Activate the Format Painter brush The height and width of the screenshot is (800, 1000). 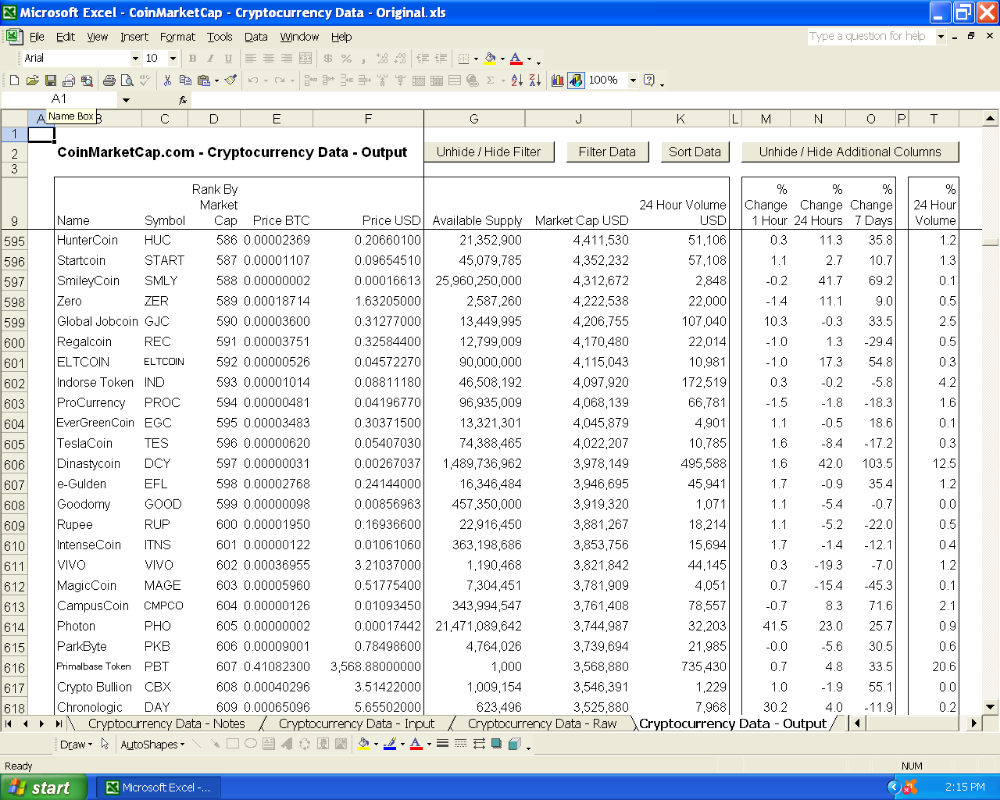click(x=231, y=80)
